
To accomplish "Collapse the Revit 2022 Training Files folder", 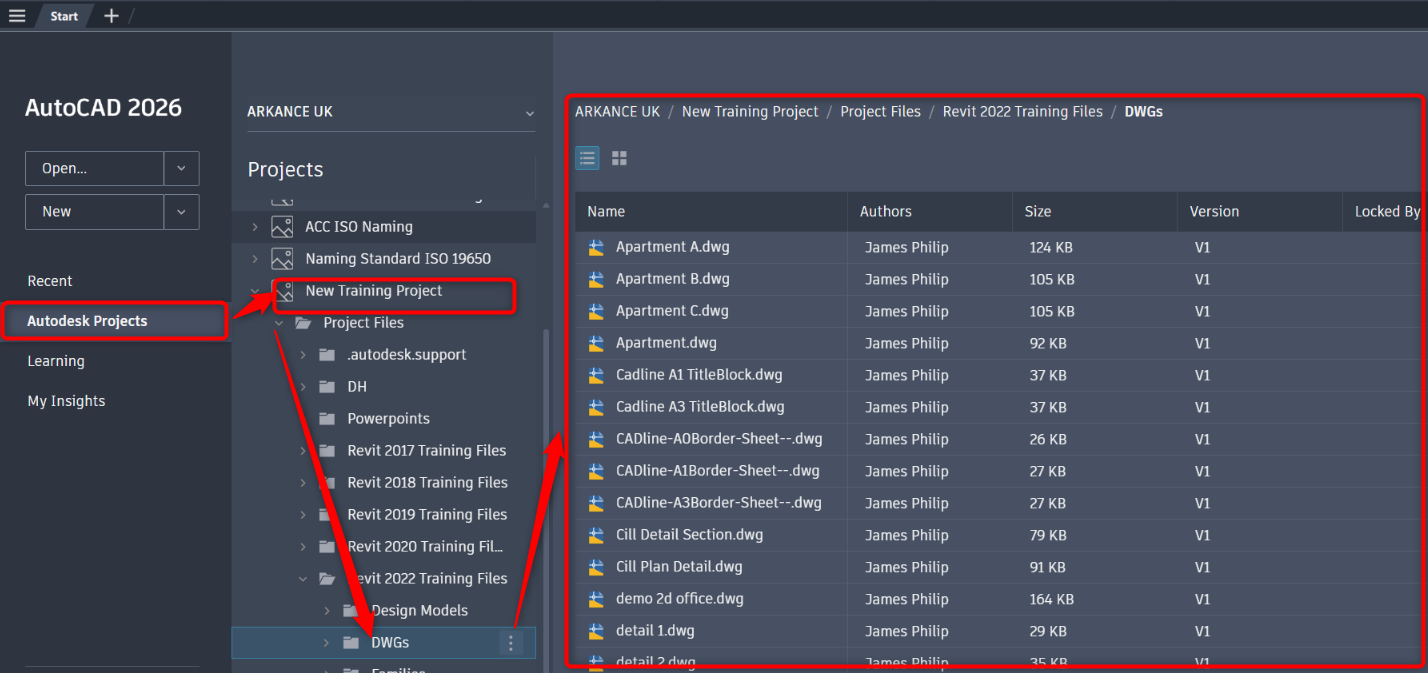I will point(303,579).
